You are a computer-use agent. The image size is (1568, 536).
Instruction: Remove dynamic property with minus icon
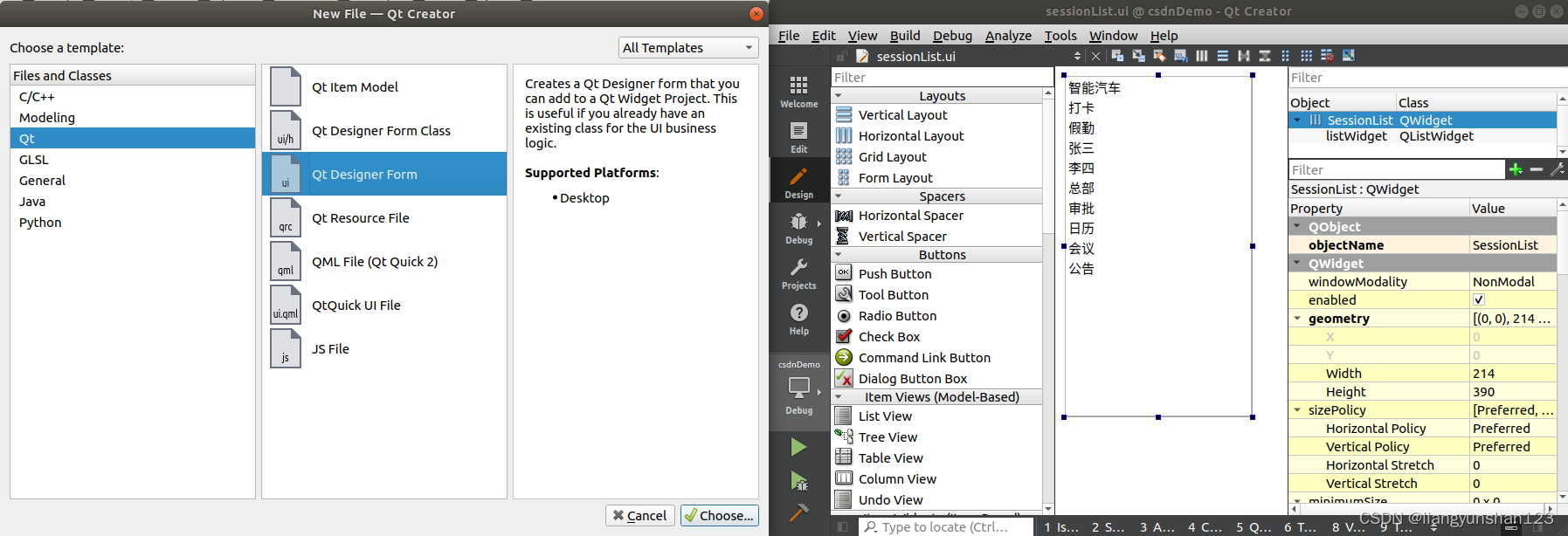coord(1537,169)
